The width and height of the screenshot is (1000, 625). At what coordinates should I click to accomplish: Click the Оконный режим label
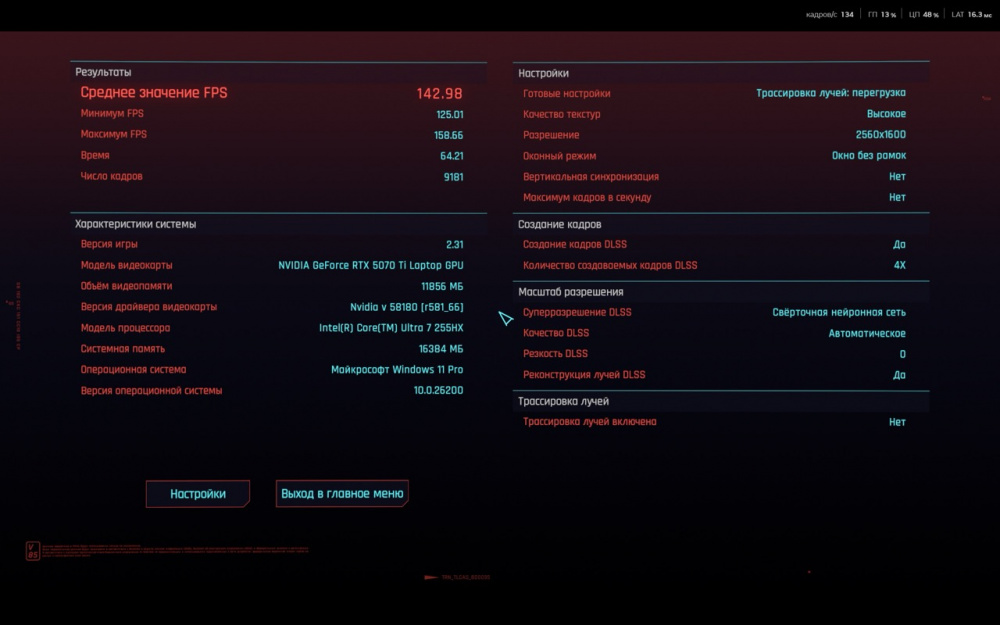pyautogui.click(x=559, y=156)
